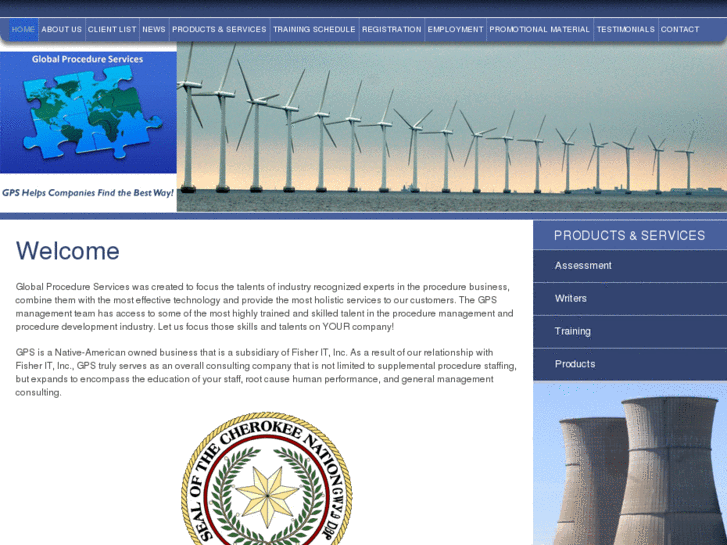Click the wind turbines banner image
The width and height of the screenshot is (727, 545).
(x=452, y=127)
